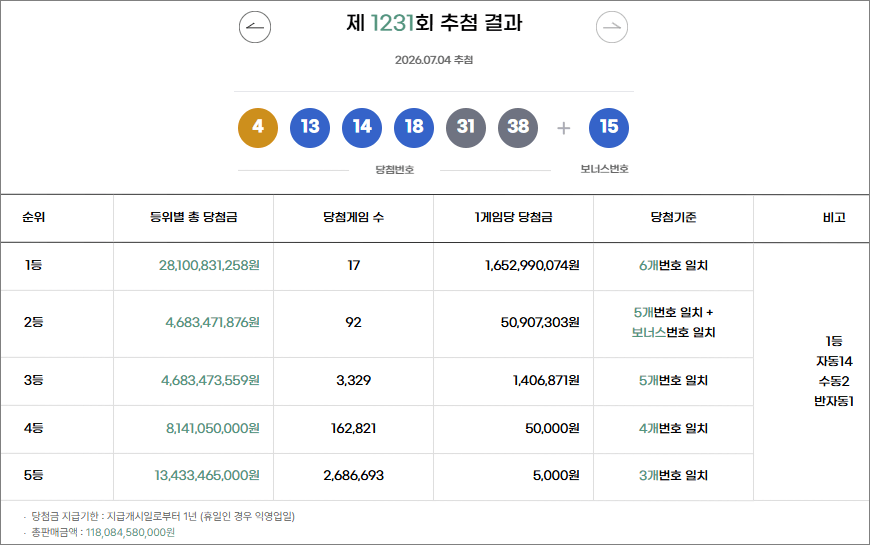Select the 5등 rank cell
870x545 pixels.
coord(33,476)
